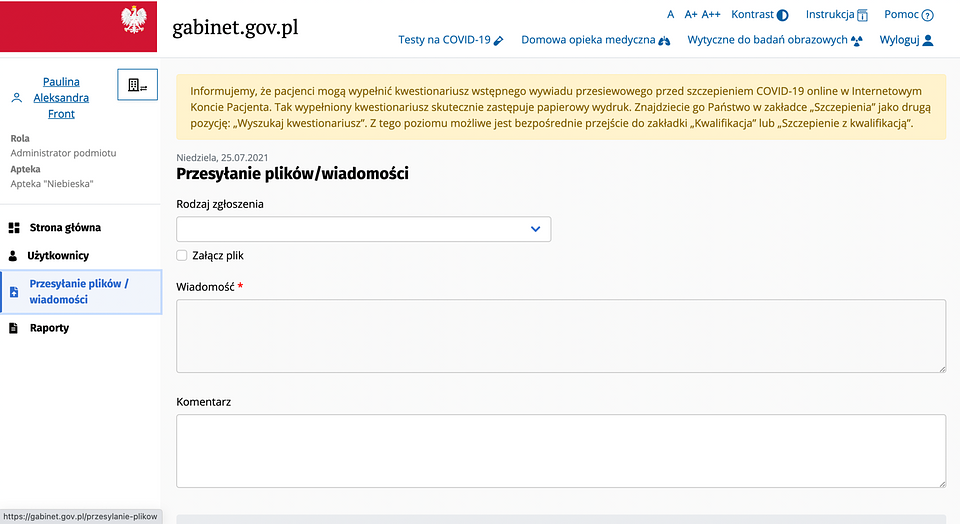960x524 pixels.
Task: Open Raporty section
Action: (x=50, y=328)
